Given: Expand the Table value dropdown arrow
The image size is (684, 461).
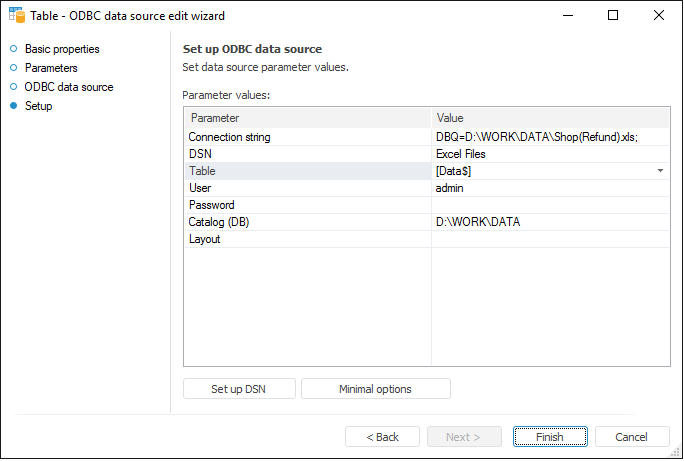Looking at the screenshot, I should [660, 171].
